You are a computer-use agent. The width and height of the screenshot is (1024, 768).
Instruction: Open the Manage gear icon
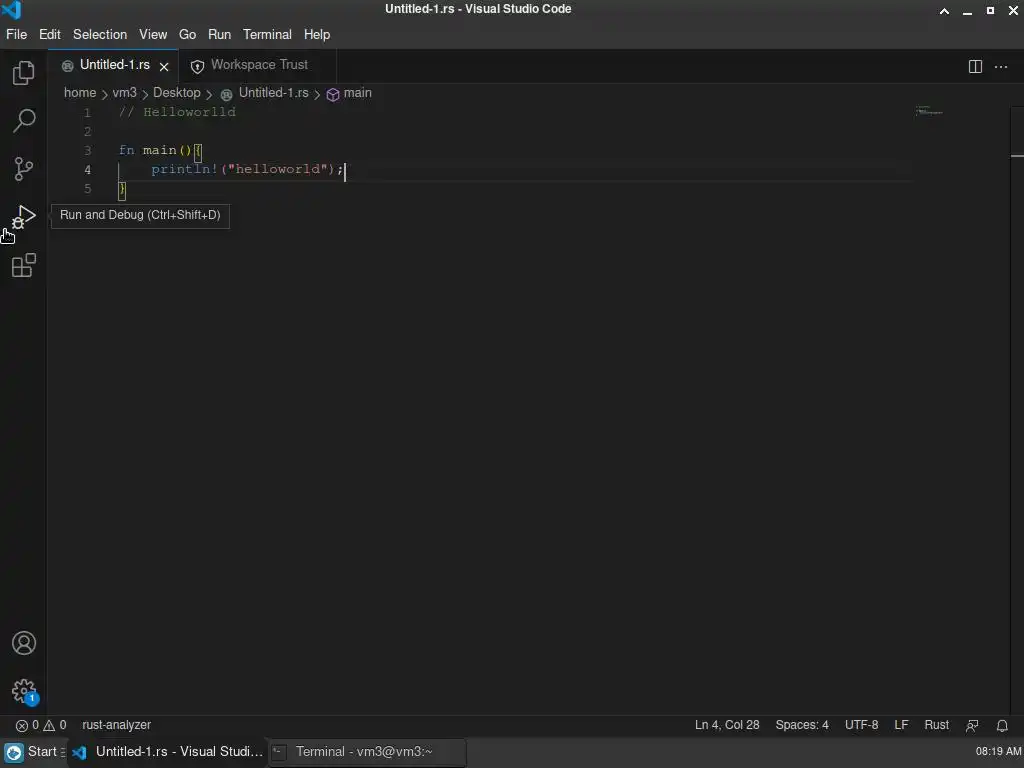coord(24,691)
